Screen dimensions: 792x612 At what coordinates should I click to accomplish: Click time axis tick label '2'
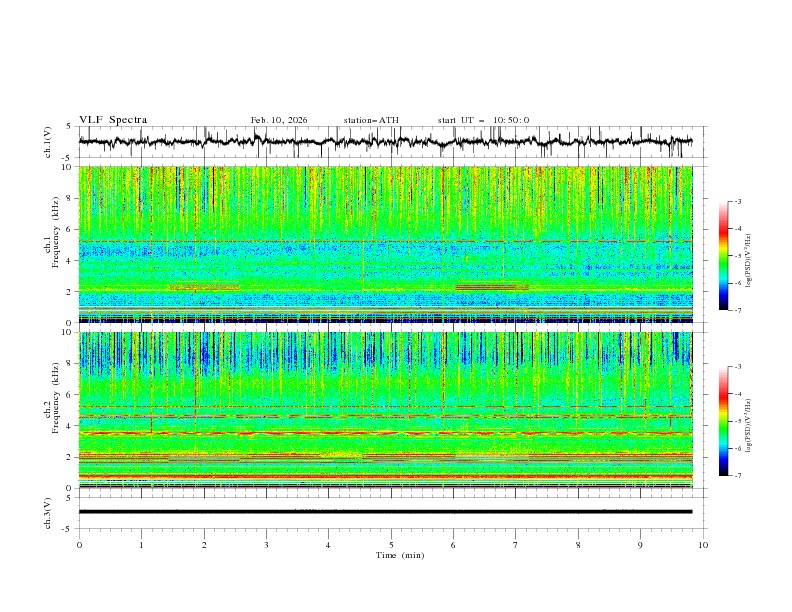click(x=204, y=545)
